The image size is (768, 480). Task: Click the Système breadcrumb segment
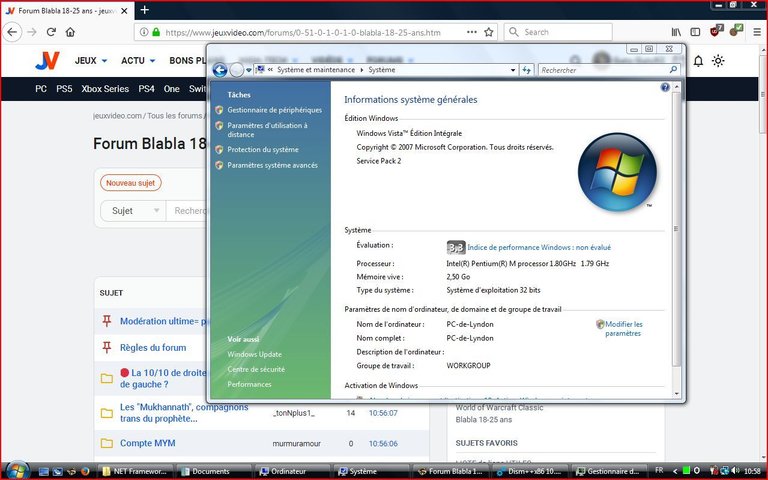[x=382, y=70]
